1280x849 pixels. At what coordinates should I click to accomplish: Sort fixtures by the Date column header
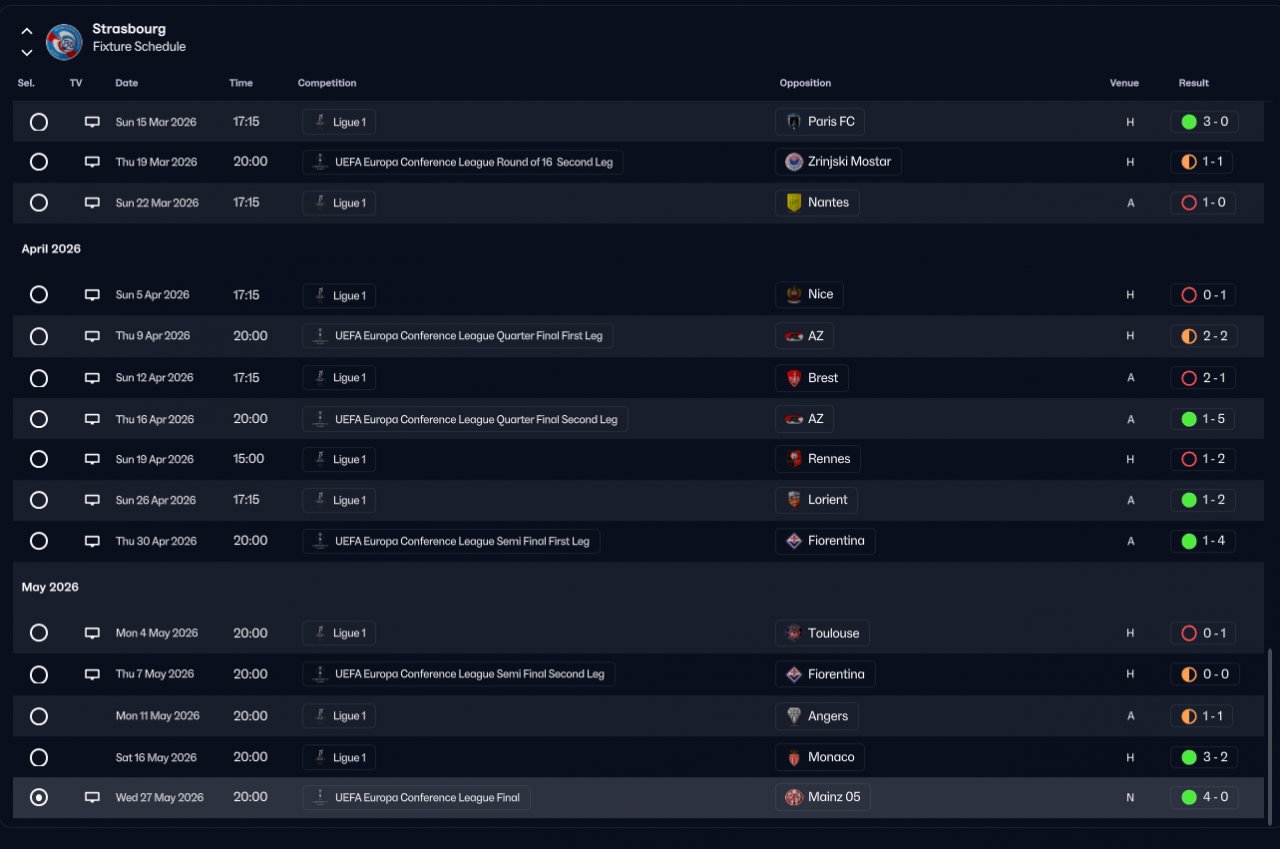tap(127, 83)
